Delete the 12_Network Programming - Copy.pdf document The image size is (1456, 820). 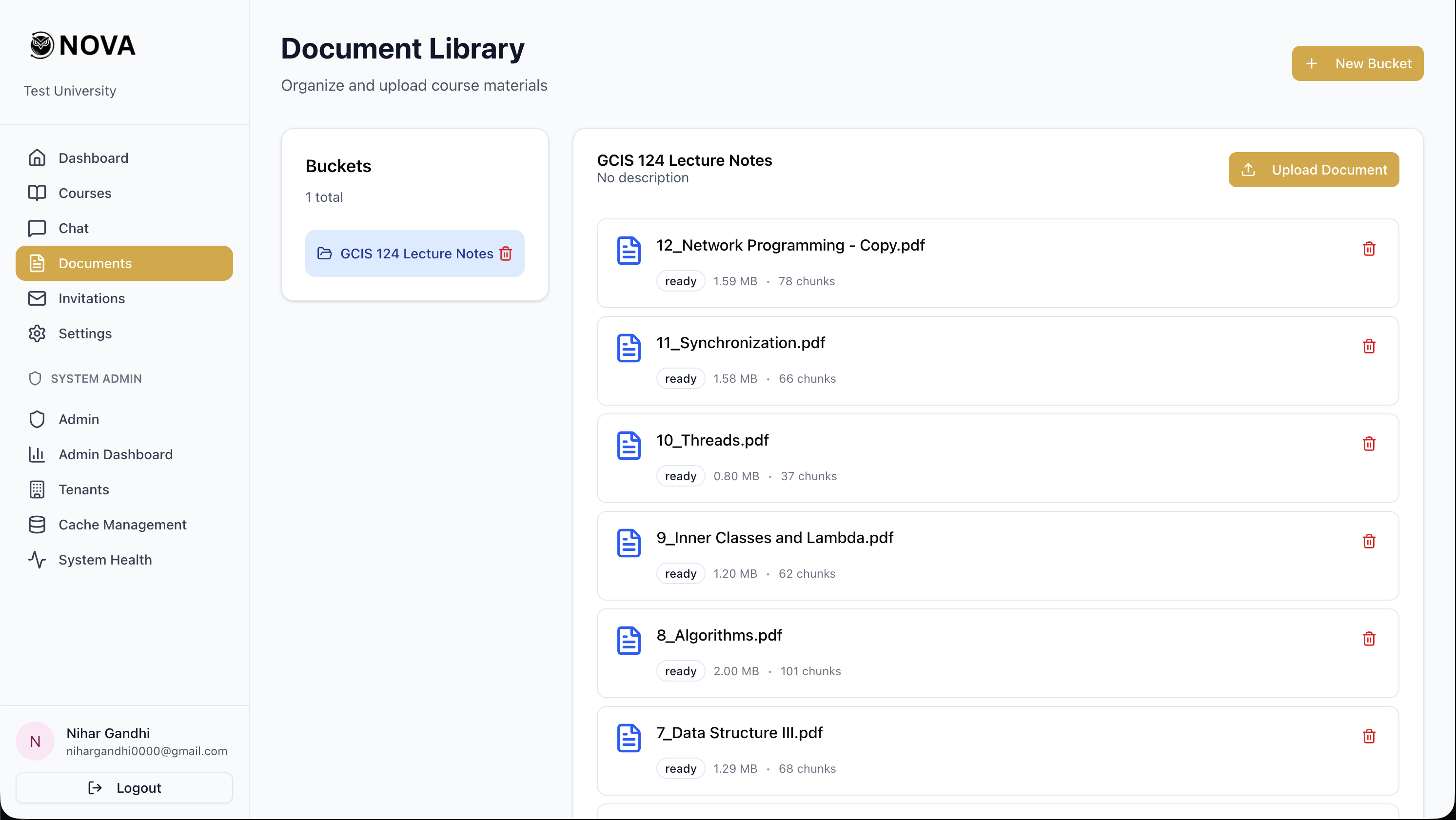click(x=1368, y=249)
